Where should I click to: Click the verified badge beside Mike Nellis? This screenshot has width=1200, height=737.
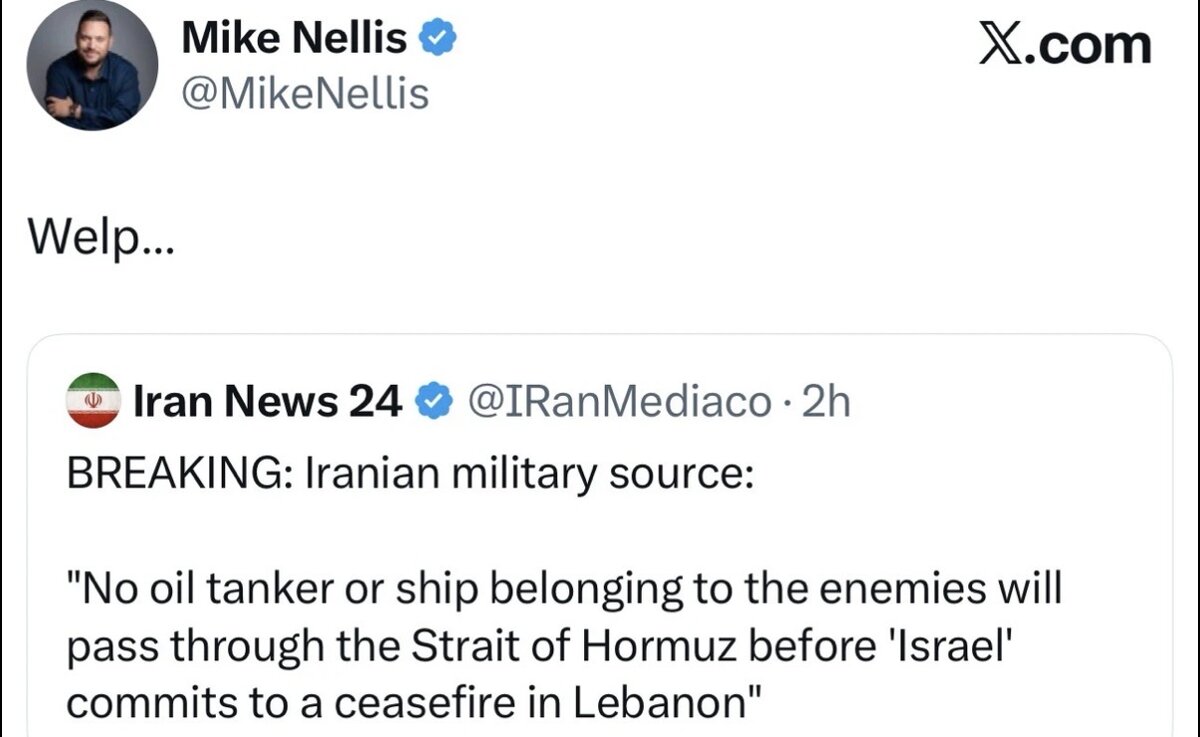pos(438,39)
